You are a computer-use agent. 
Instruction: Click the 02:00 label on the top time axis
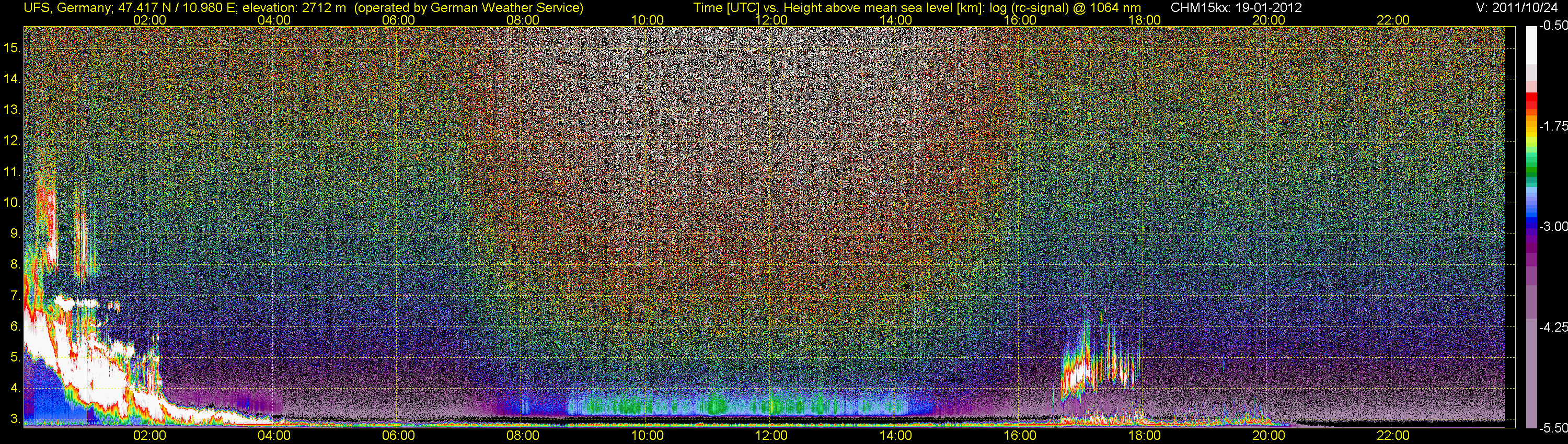149,20
